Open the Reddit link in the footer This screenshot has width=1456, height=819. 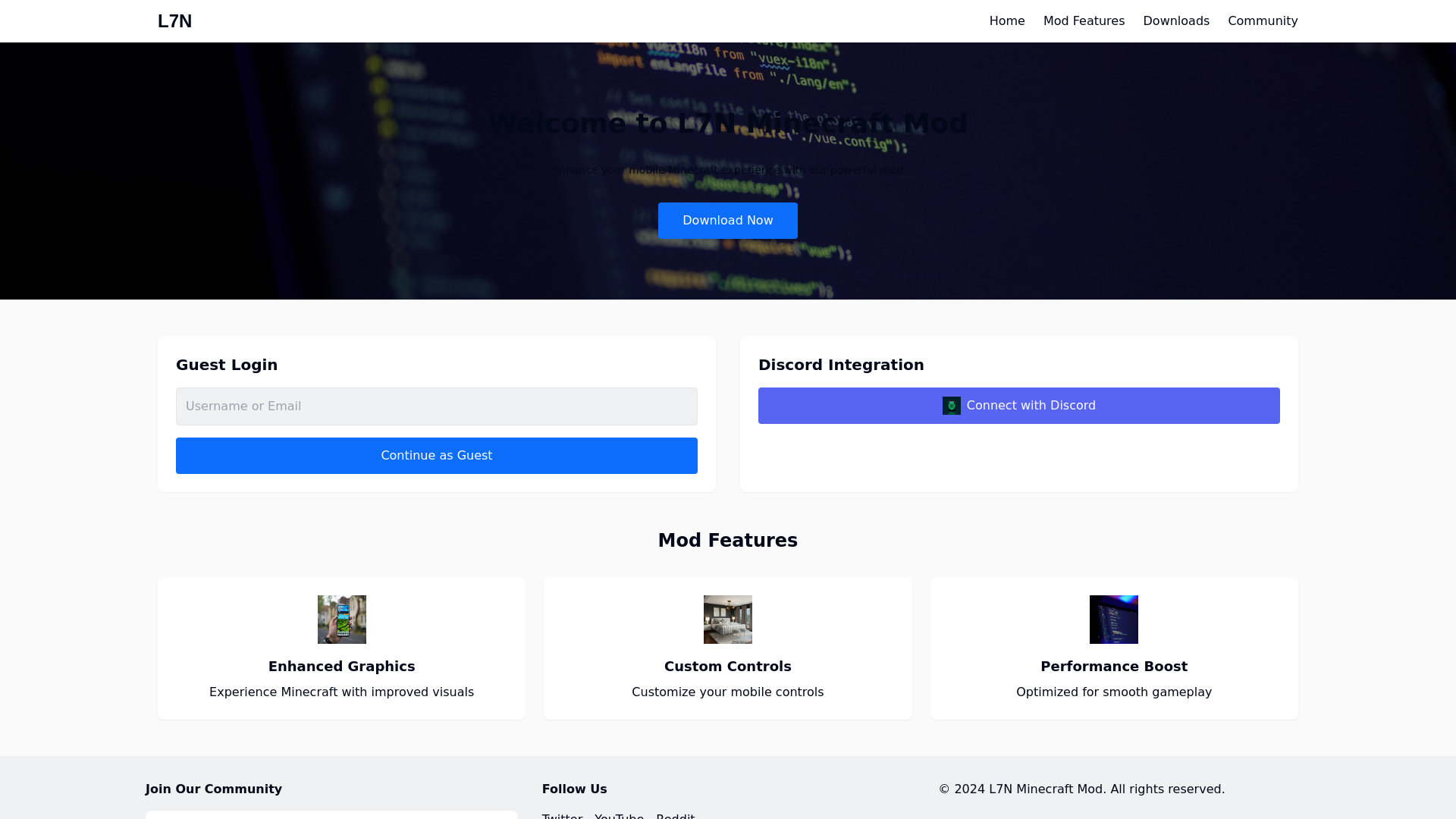pyautogui.click(x=675, y=817)
